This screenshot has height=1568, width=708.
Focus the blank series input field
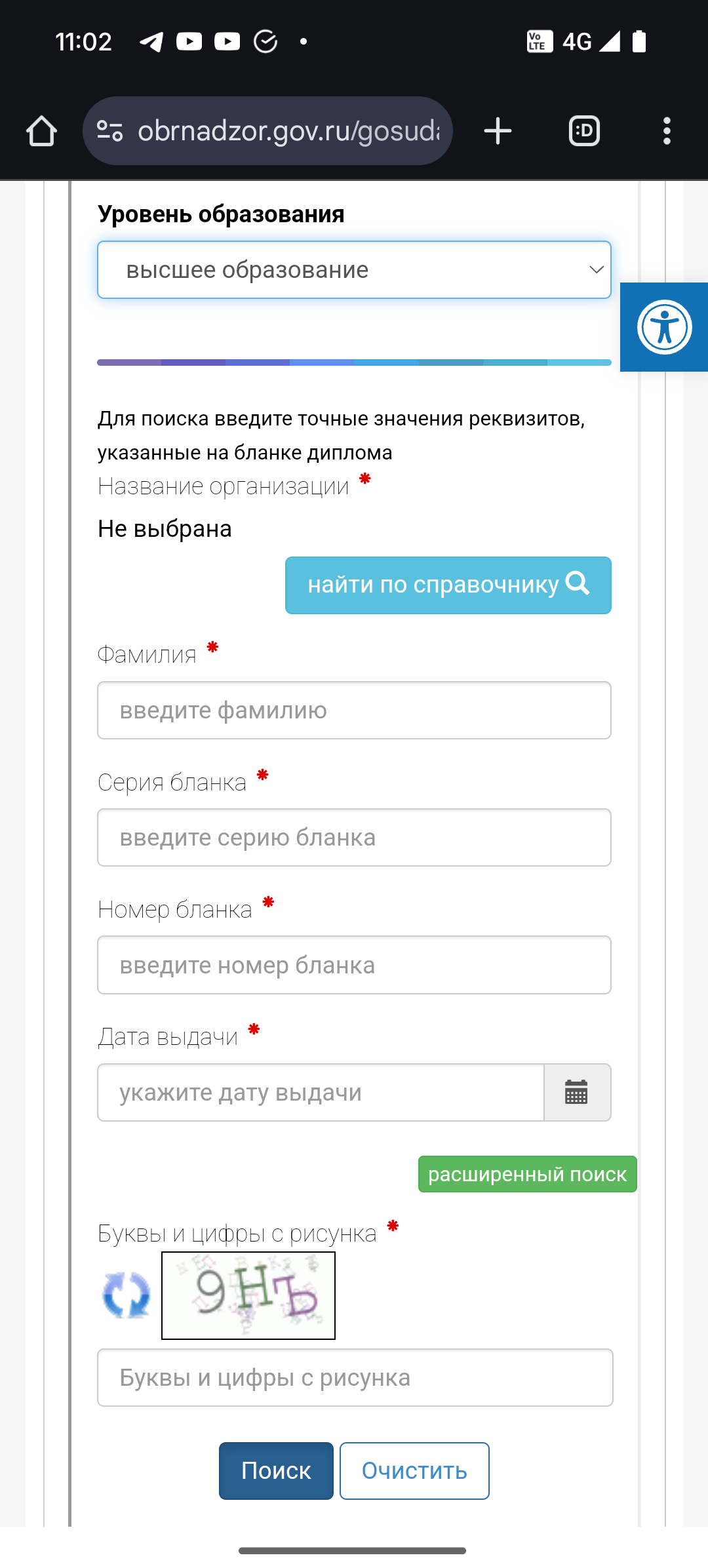click(x=354, y=838)
